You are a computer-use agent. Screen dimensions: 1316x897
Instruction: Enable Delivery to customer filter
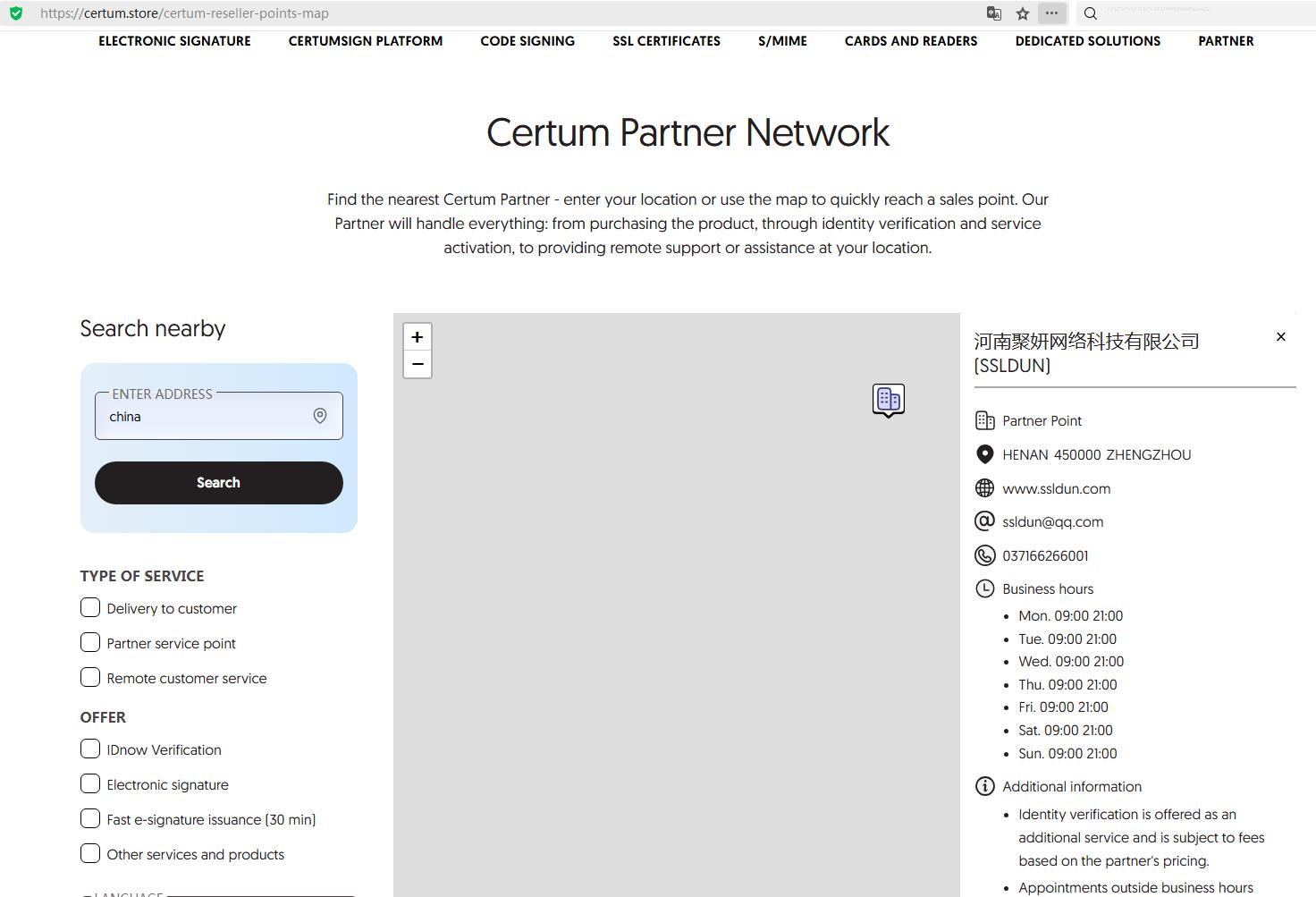[90, 608]
